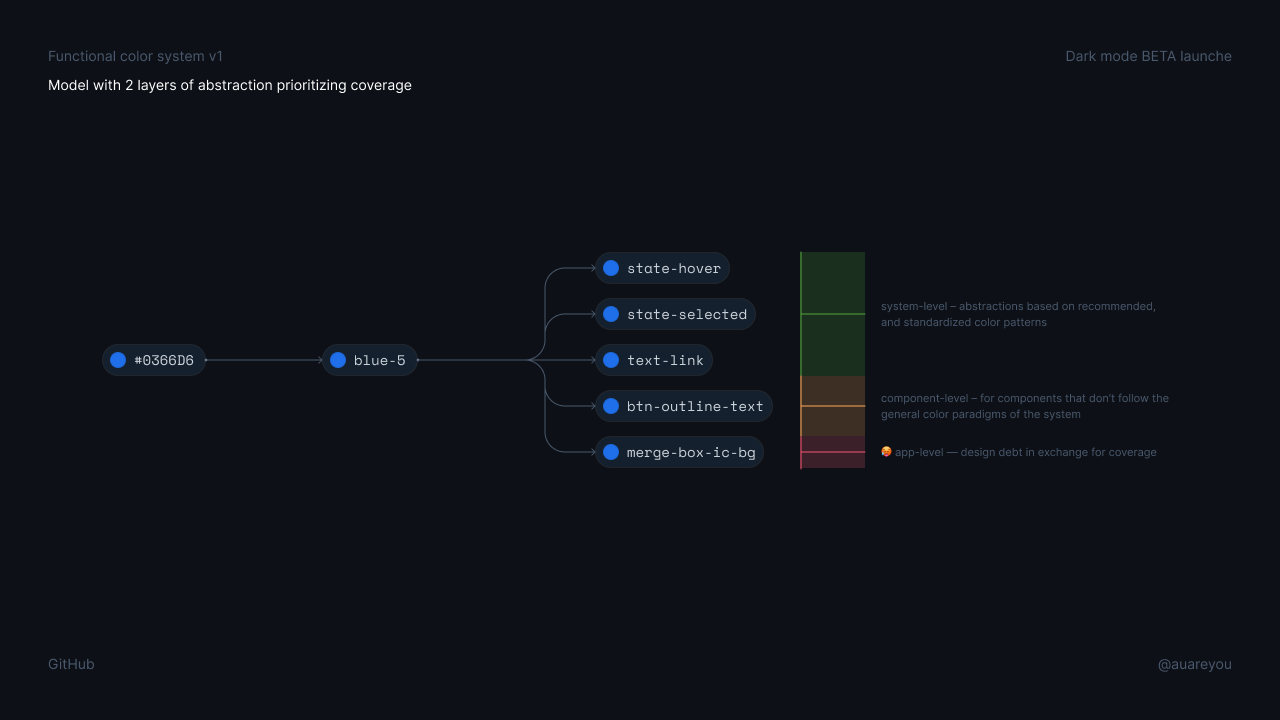The height and width of the screenshot is (720, 1280).
Task: Click the Dark mode BETA launch label
Action: [1148, 56]
